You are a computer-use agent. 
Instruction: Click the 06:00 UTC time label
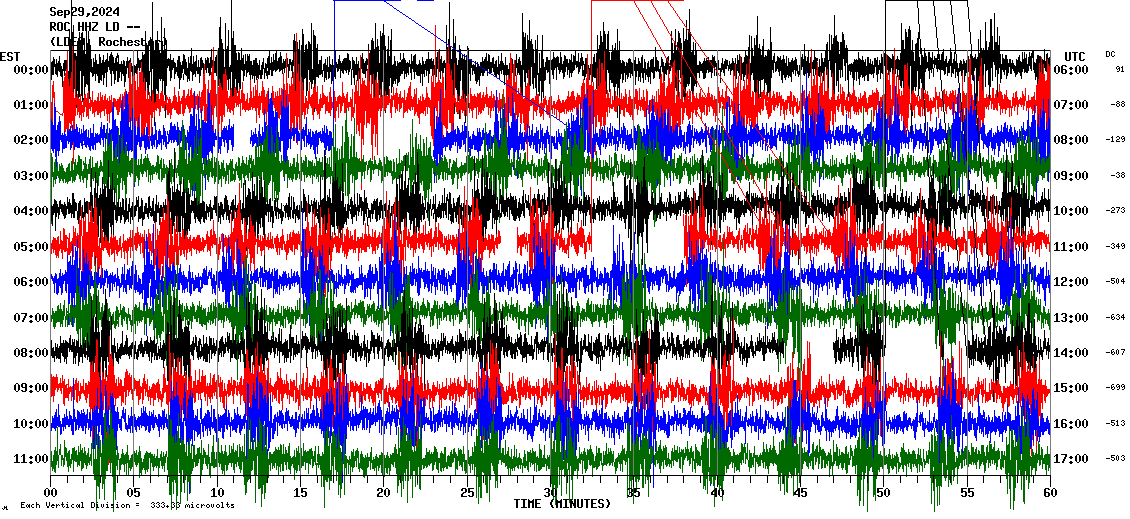(1071, 70)
